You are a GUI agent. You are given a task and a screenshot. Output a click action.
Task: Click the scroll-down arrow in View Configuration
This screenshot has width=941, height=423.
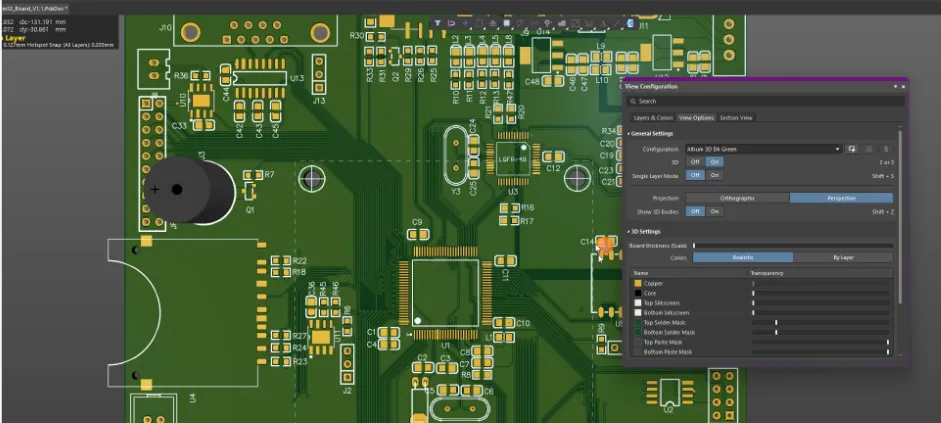click(900, 355)
